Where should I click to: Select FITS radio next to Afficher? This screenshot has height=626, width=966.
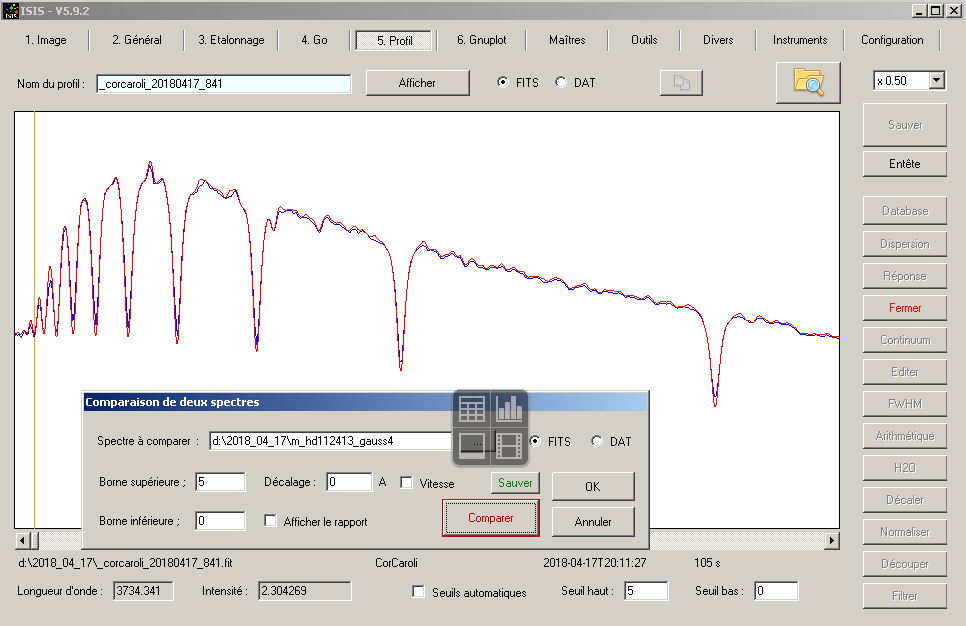(503, 82)
